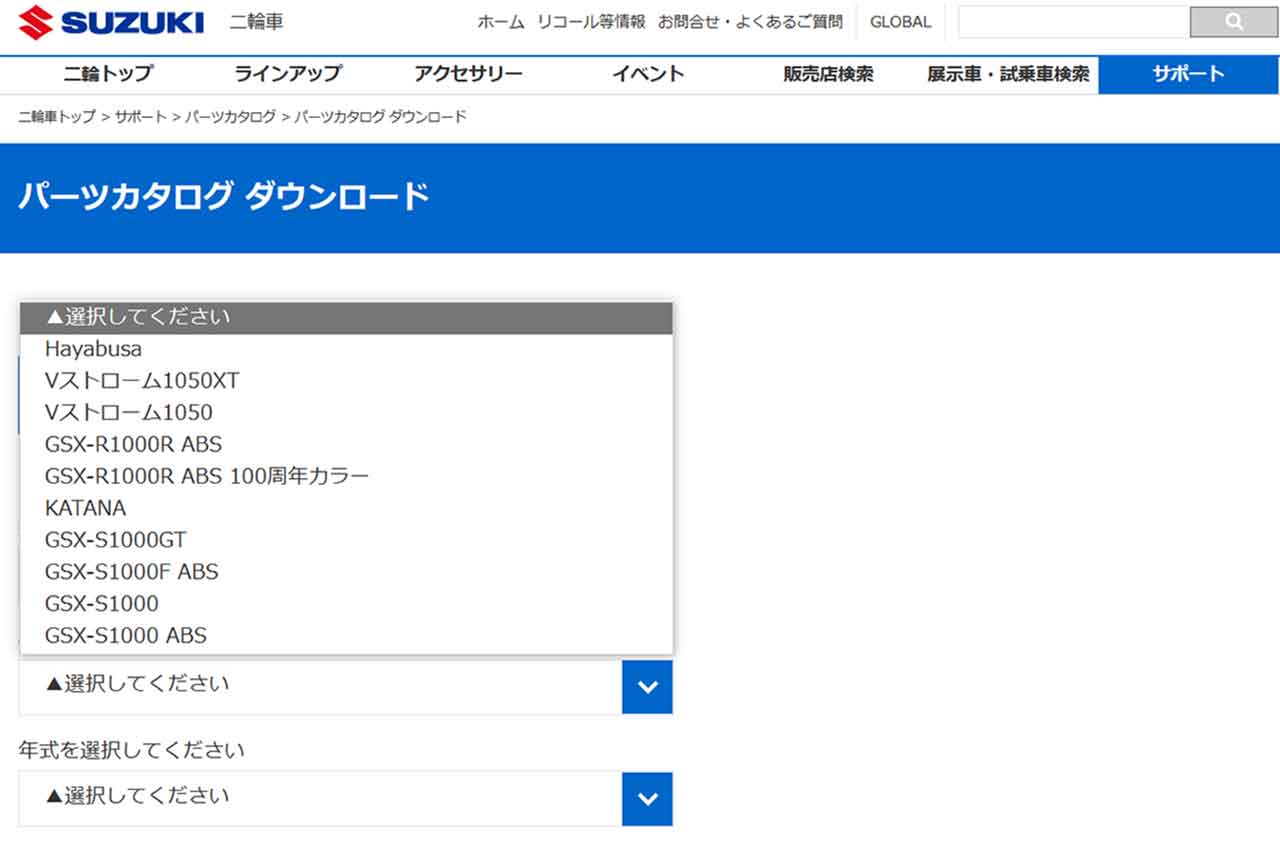This screenshot has height=853, width=1280.
Task: Choose GSX-S1000GT option
Action: tap(346, 540)
